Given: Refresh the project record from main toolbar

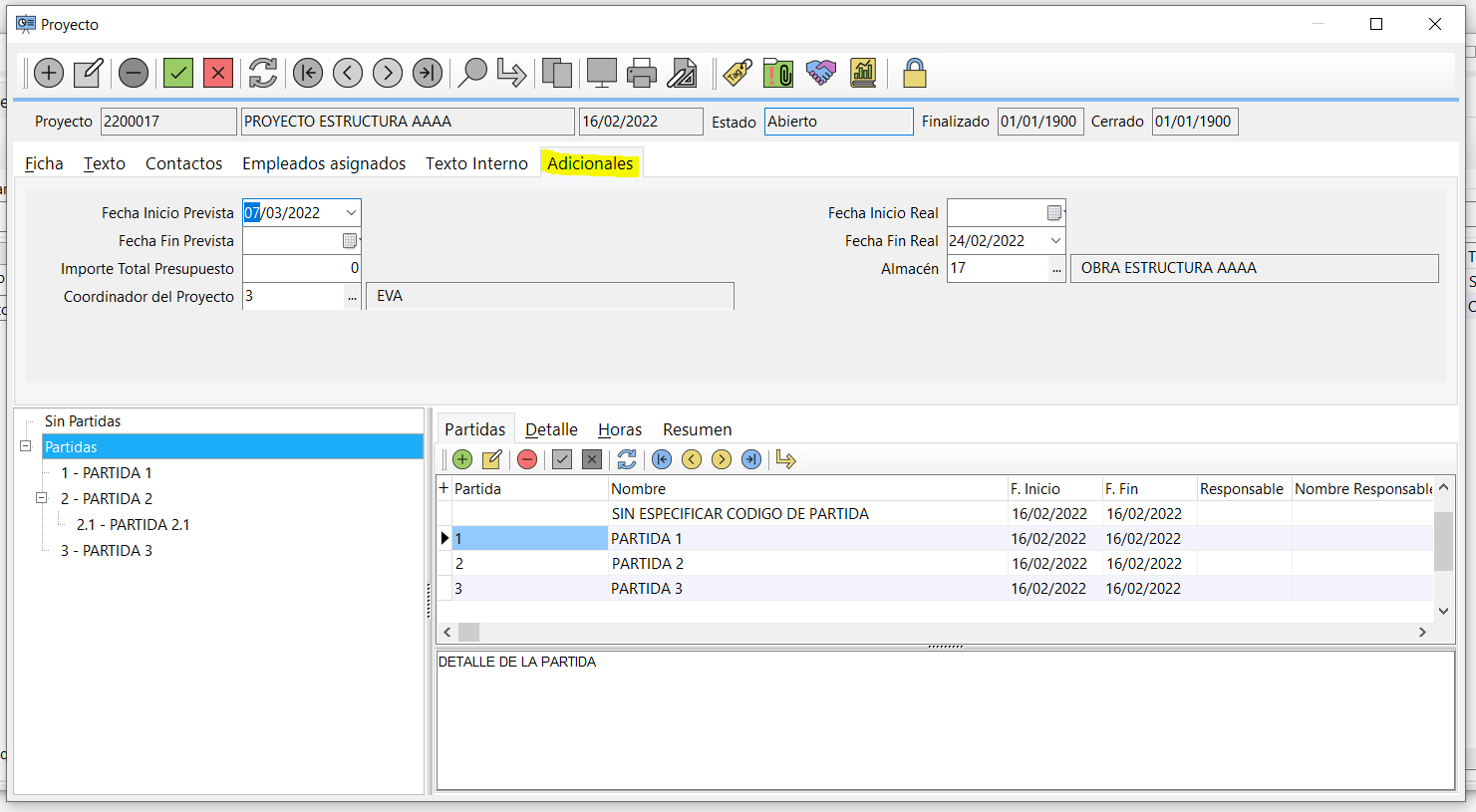Looking at the screenshot, I should 263,73.
